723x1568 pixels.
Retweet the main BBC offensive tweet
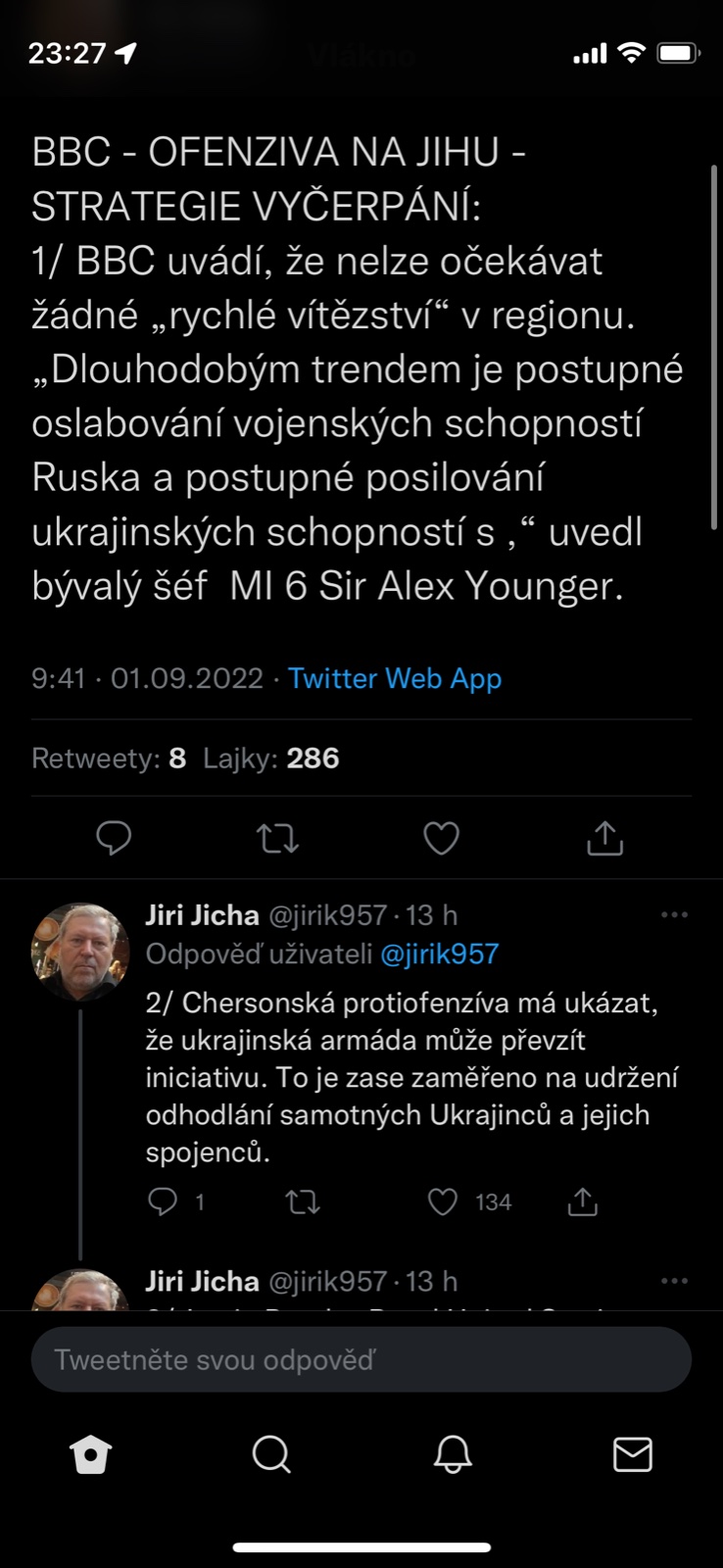277,838
